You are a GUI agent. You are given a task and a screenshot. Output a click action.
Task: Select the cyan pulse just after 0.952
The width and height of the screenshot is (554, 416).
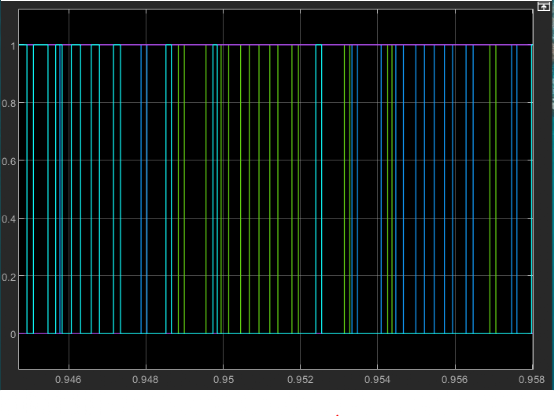(319, 189)
